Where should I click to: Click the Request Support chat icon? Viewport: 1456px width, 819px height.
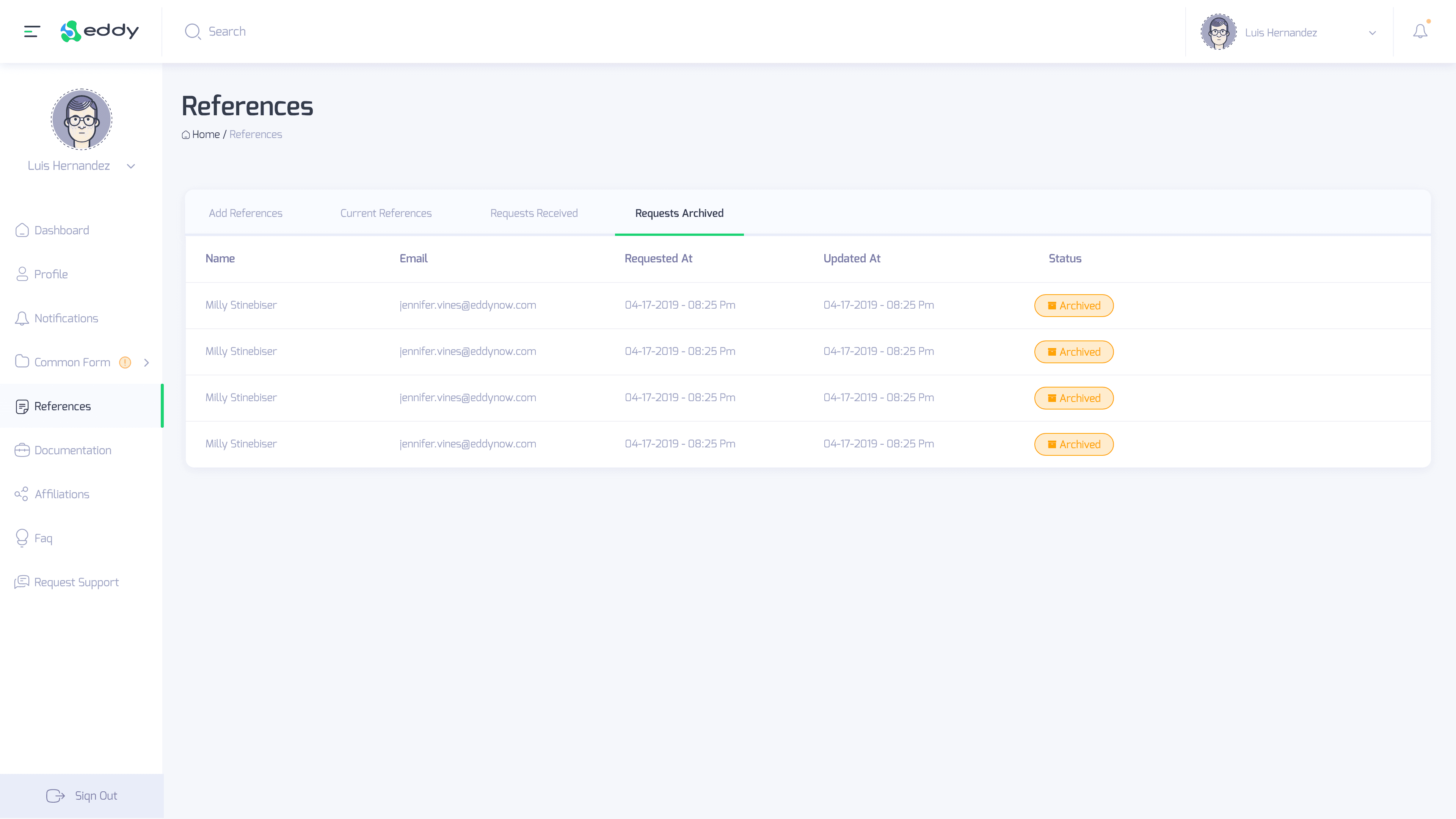[x=22, y=582]
